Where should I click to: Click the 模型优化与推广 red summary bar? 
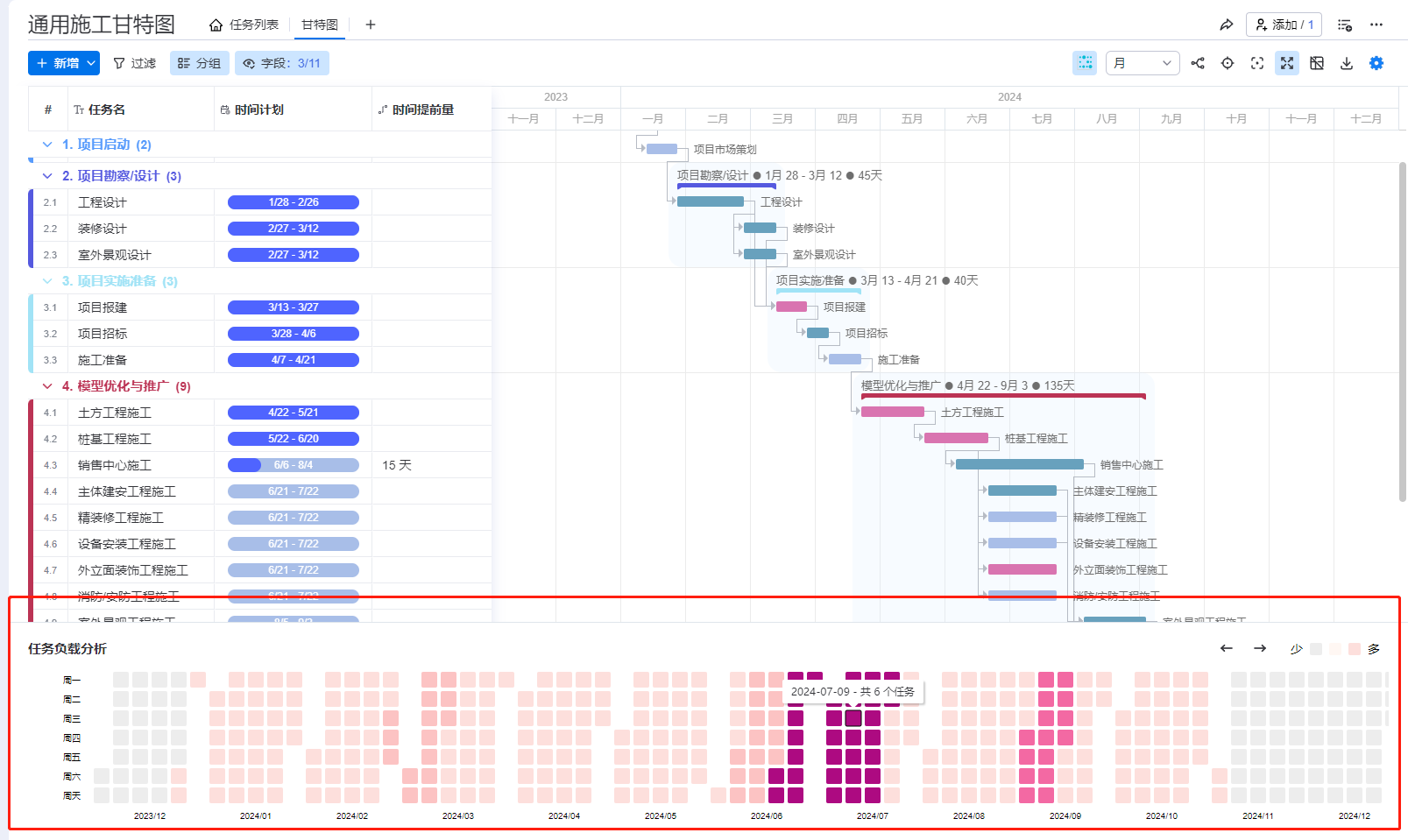(x=1003, y=396)
